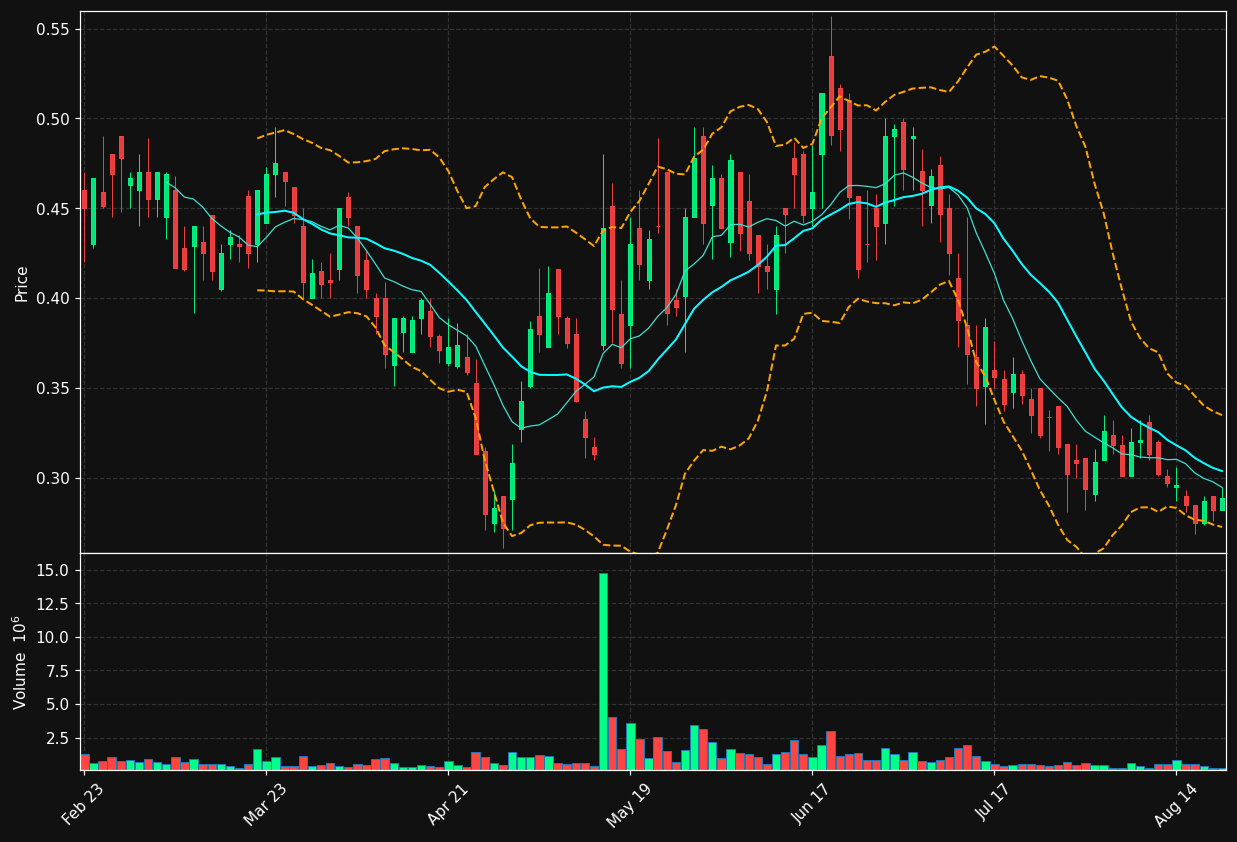The width and height of the screenshot is (1237, 842).
Task: Click the Jun 17 date label
Action: point(812,805)
